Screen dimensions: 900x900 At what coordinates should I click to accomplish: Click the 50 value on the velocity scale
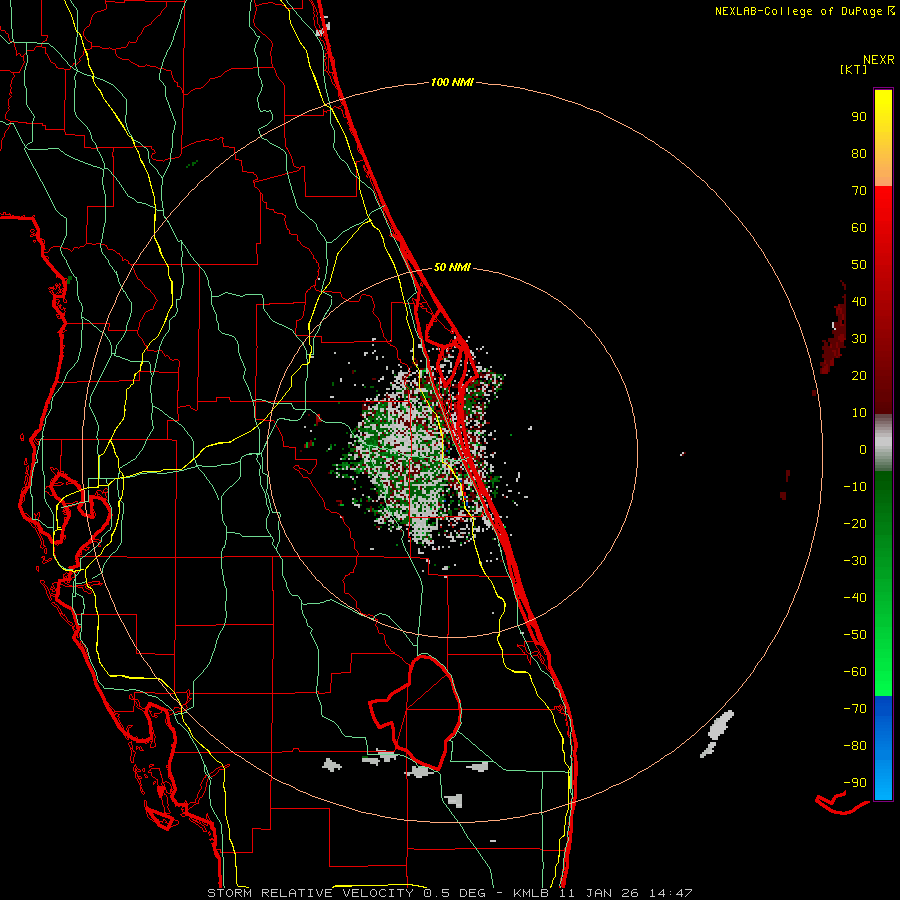click(x=859, y=265)
